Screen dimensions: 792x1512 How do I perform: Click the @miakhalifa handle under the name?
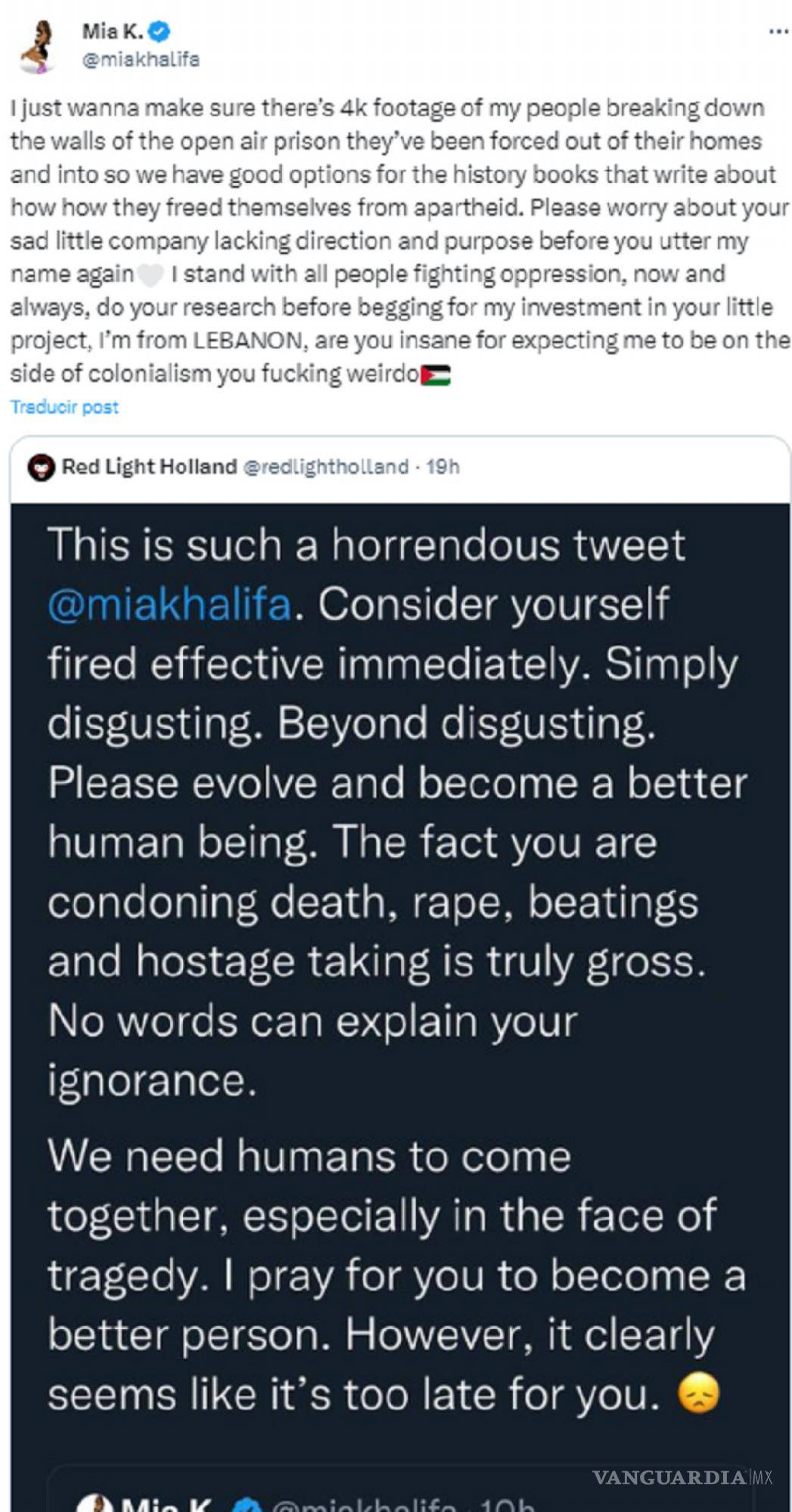coord(140,60)
